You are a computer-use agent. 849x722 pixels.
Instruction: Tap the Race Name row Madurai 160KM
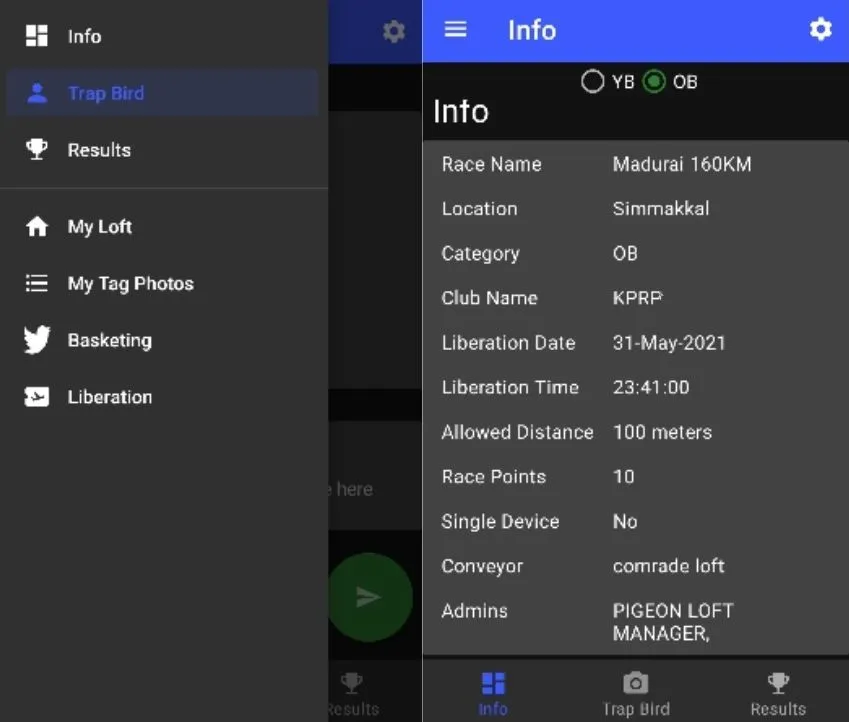636,164
